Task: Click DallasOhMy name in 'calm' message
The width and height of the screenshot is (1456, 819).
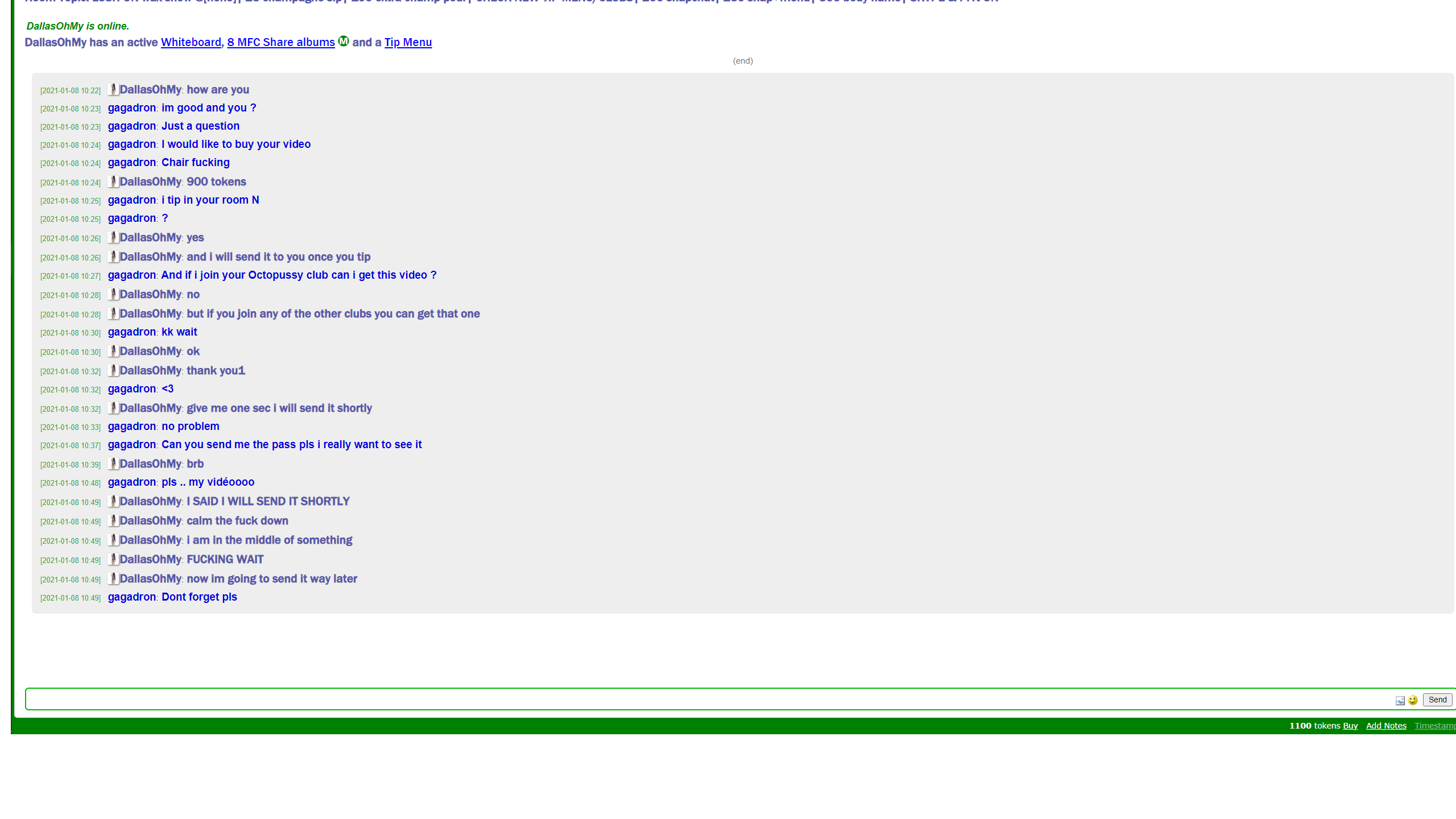Action: 150,520
